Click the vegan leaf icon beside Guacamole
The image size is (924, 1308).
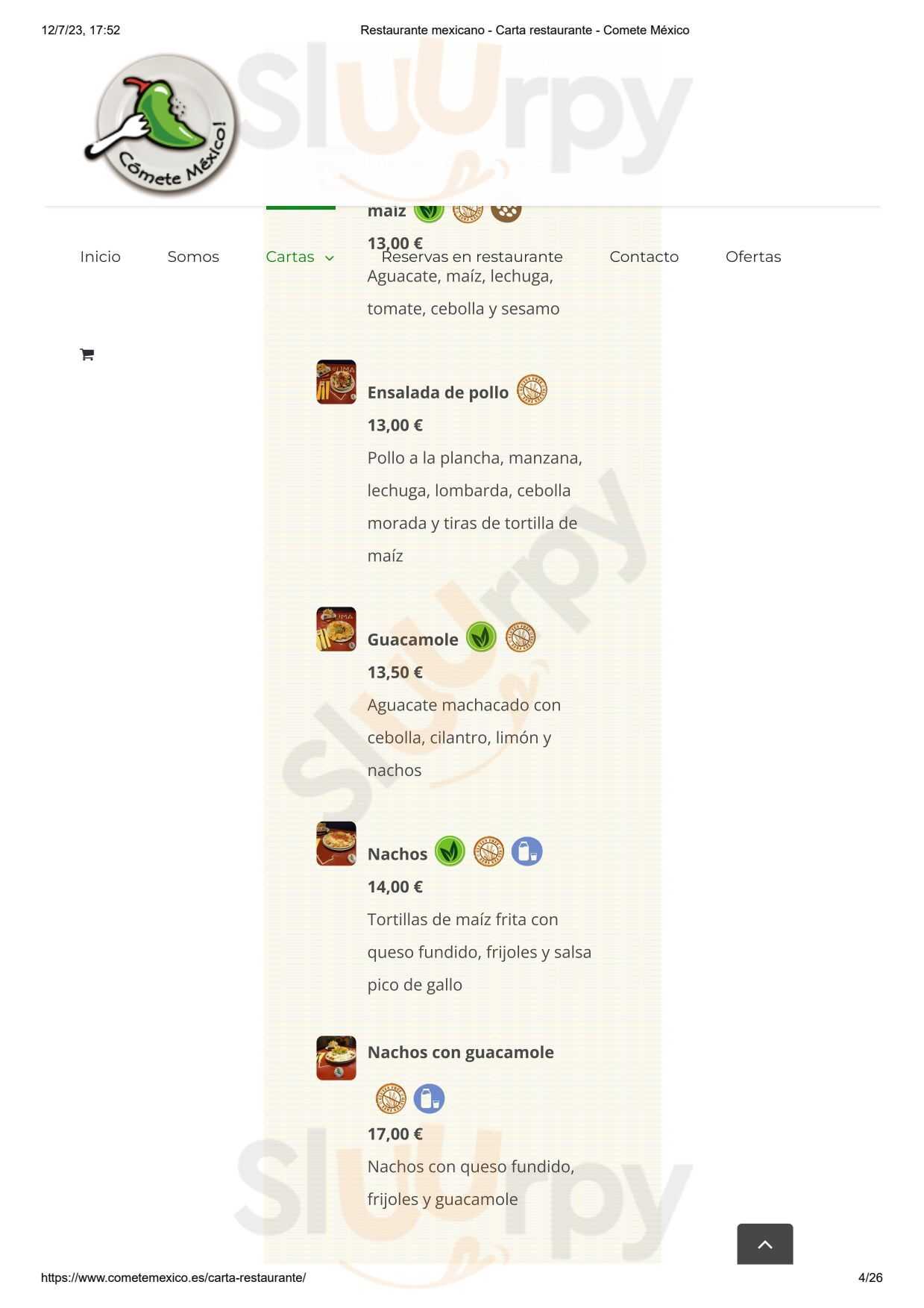point(481,637)
